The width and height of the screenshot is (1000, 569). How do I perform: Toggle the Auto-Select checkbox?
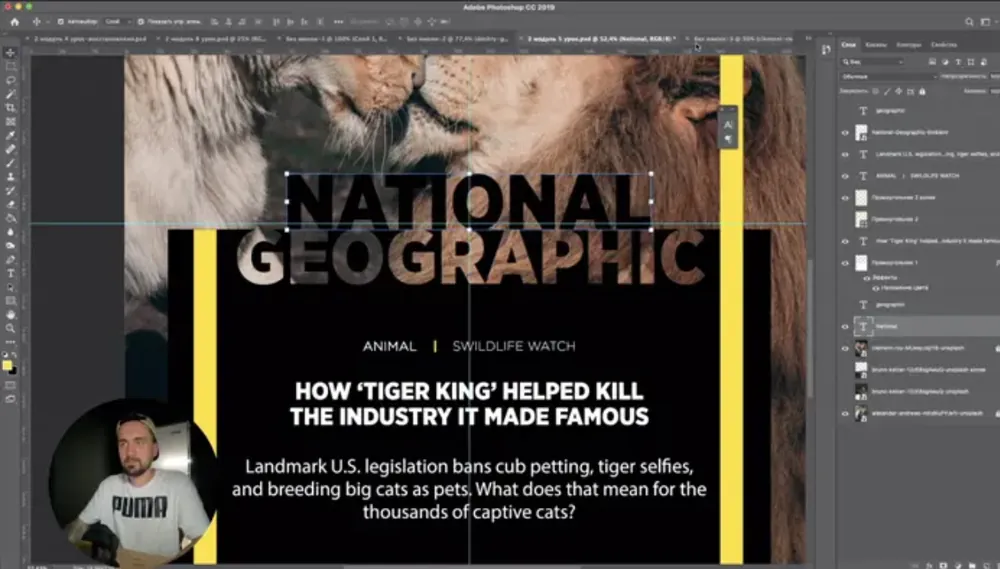click(x=61, y=22)
